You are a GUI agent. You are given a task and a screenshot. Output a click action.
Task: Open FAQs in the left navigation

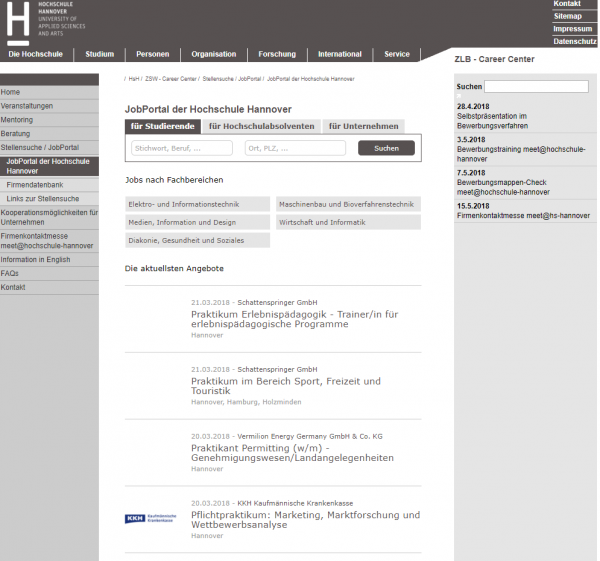[49, 273]
